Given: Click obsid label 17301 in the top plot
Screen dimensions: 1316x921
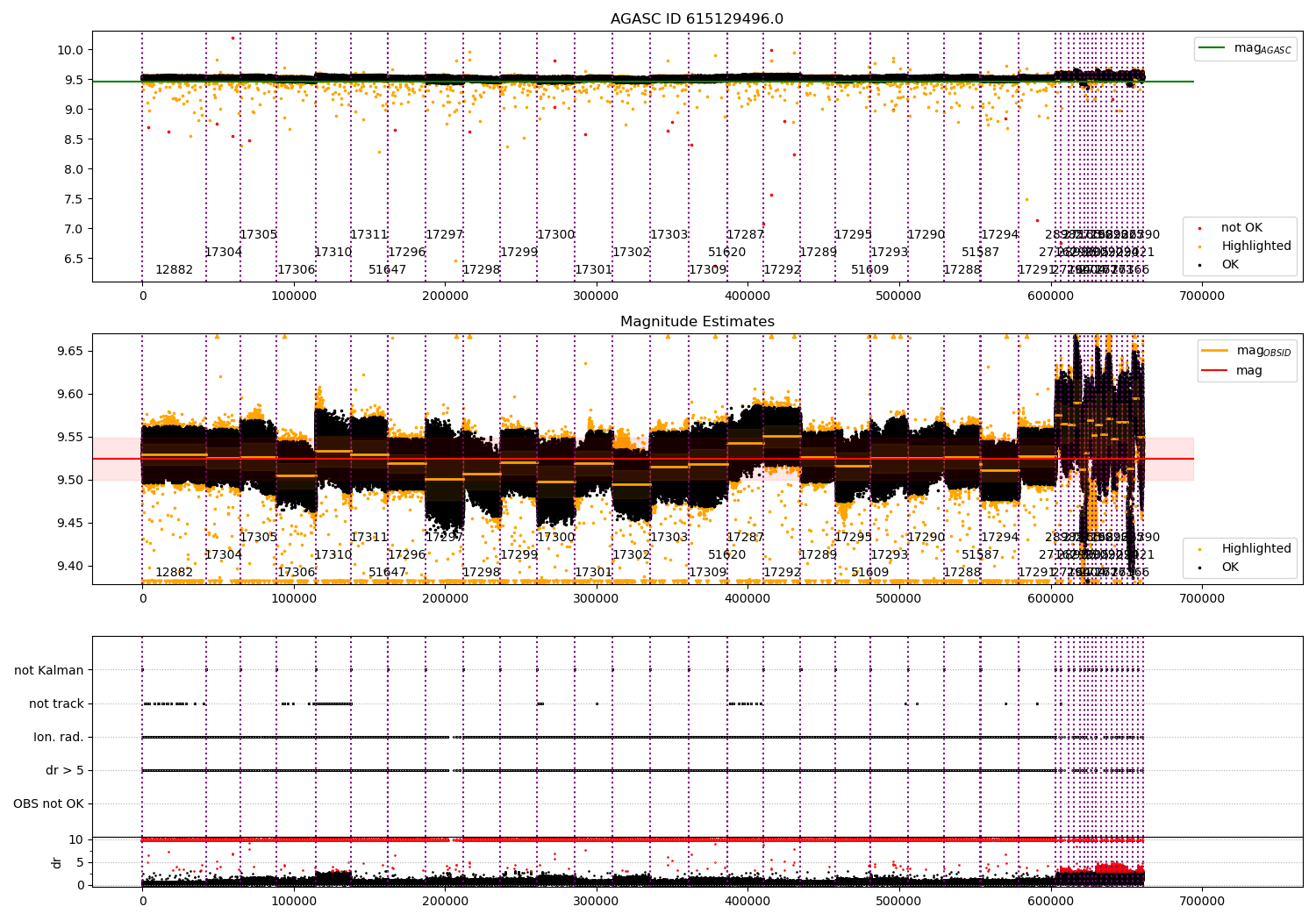Looking at the screenshot, I should coord(593,270).
